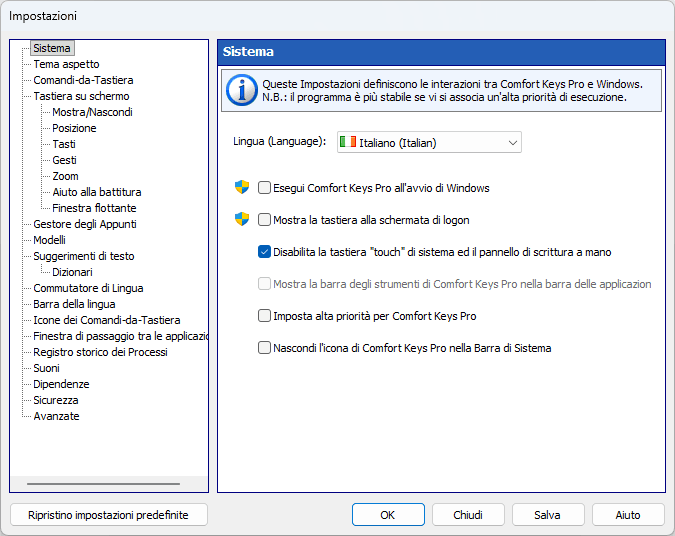This screenshot has width=675, height=536.
Task: Open the Lingua (Language) dropdown
Action: pyautogui.click(x=429, y=142)
